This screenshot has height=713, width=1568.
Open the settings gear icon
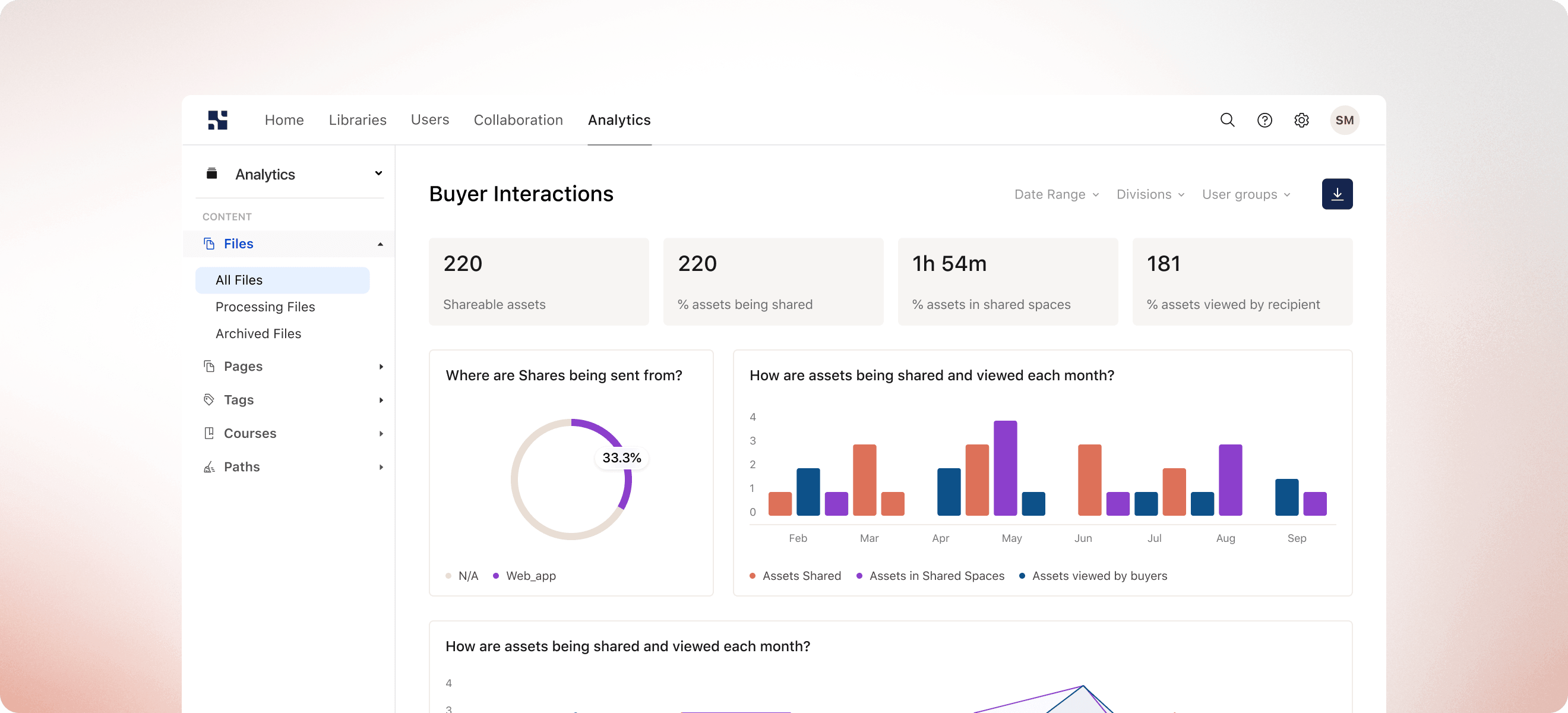(x=1301, y=120)
